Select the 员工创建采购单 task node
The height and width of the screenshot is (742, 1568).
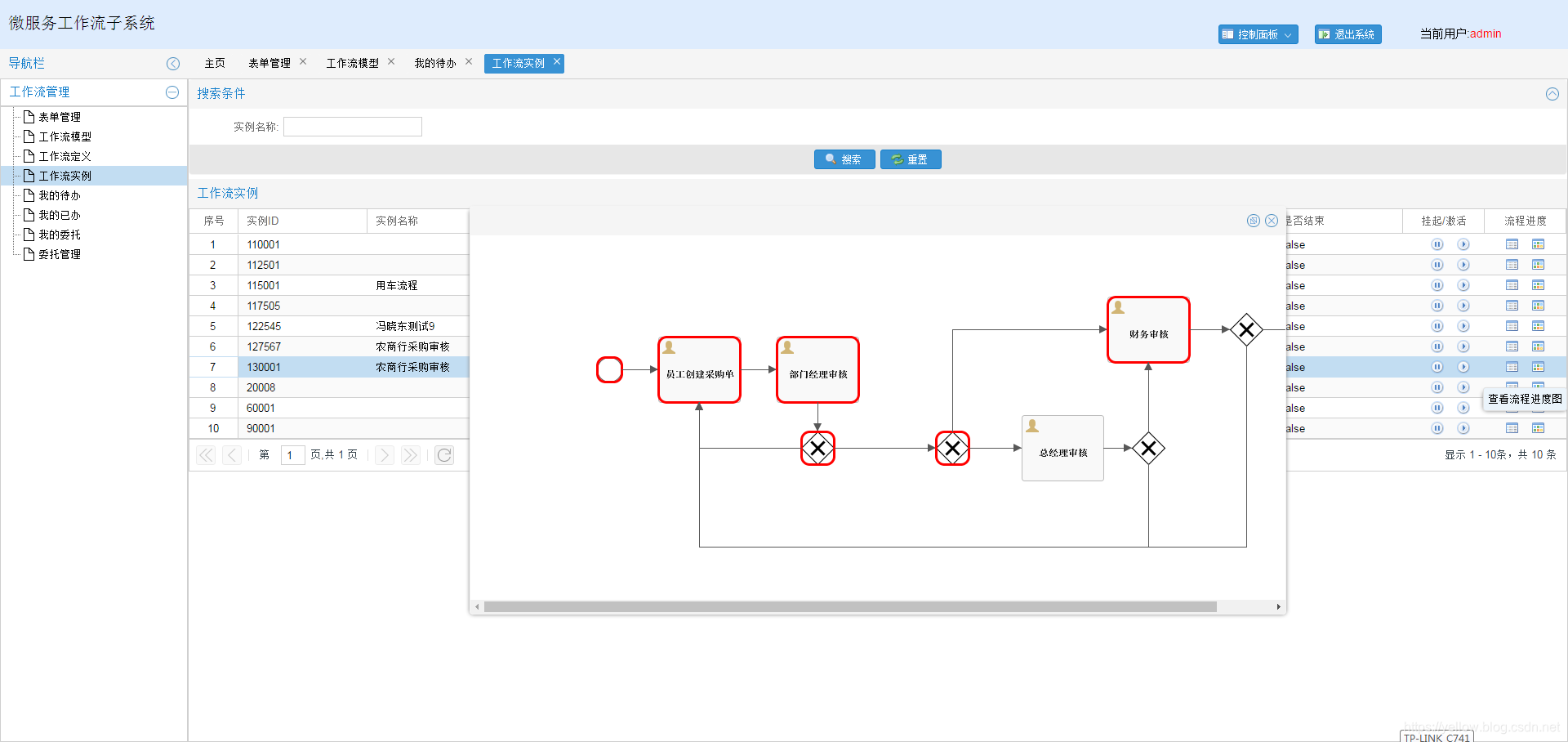pyautogui.click(x=699, y=370)
